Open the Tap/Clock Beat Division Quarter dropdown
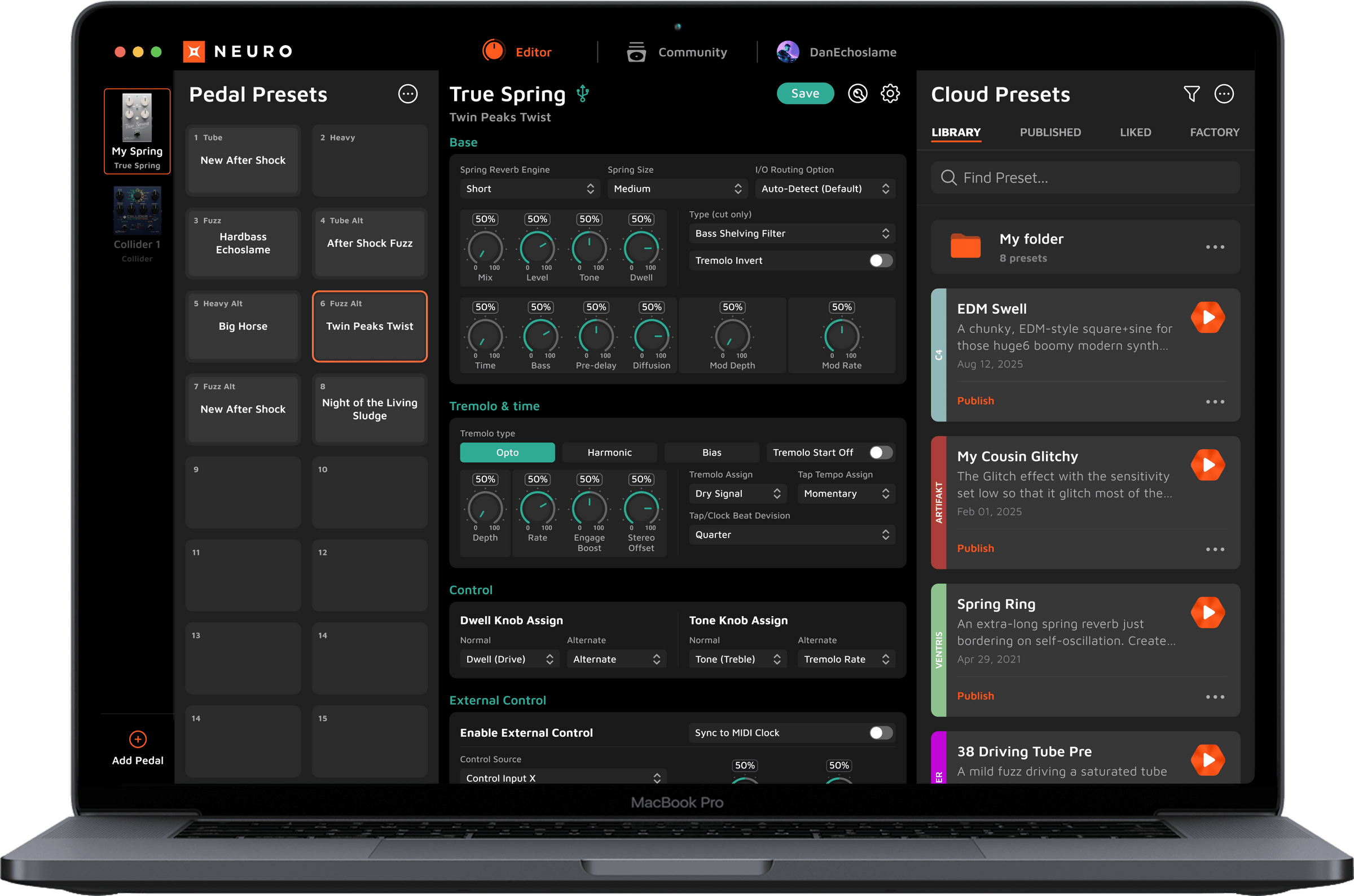 (x=792, y=535)
